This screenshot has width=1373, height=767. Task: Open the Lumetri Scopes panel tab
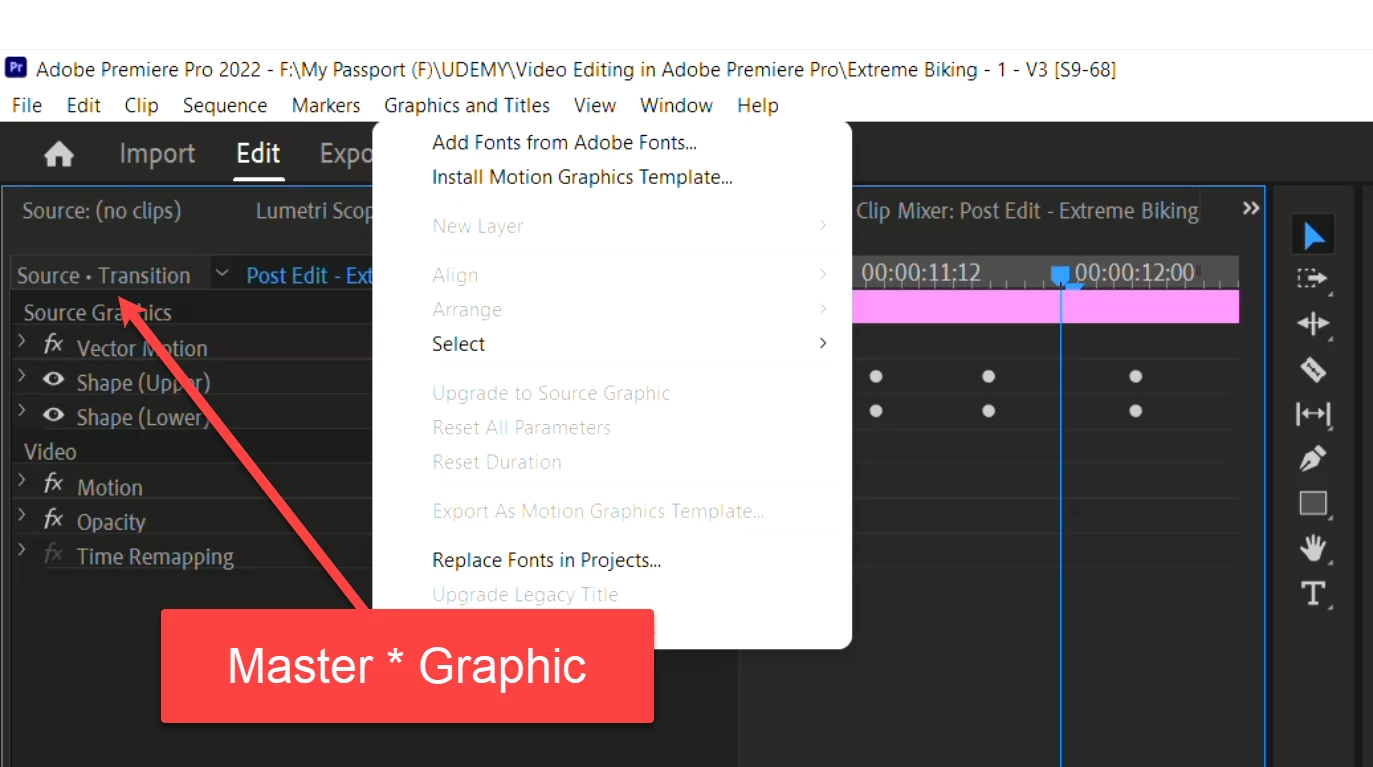pos(314,211)
